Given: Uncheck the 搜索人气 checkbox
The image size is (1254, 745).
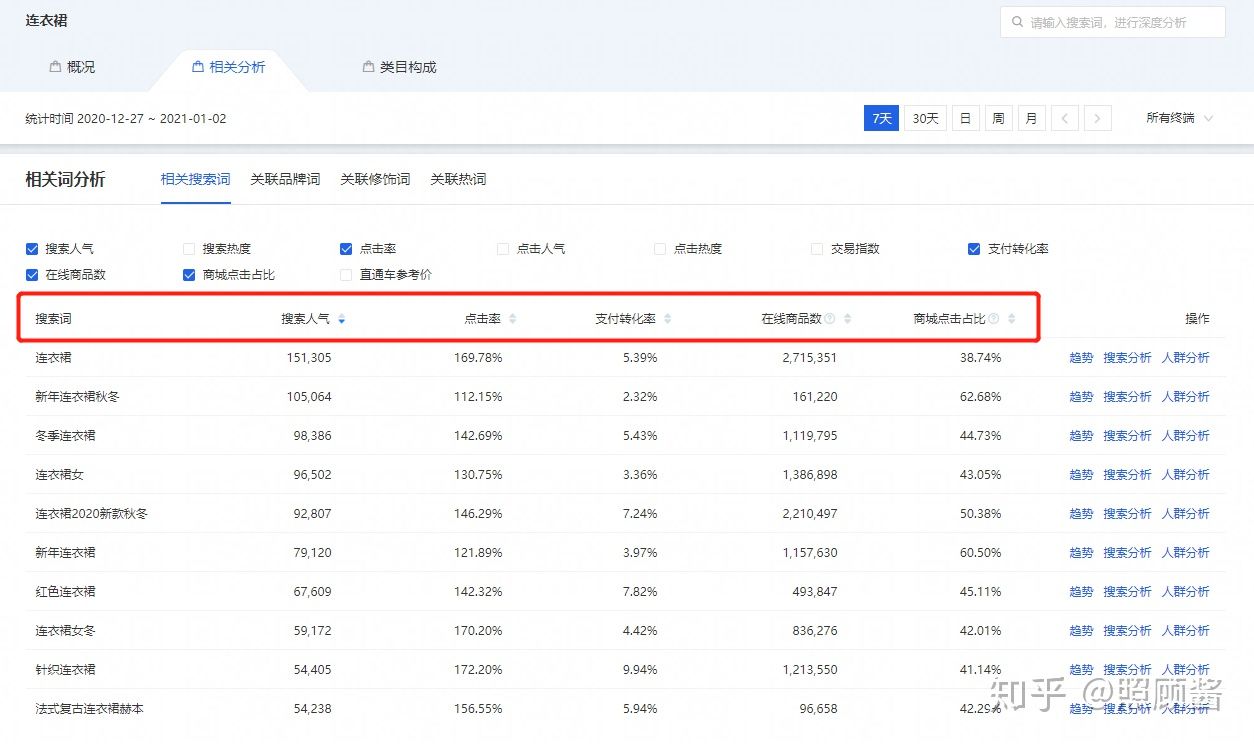Looking at the screenshot, I should pos(32,248).
